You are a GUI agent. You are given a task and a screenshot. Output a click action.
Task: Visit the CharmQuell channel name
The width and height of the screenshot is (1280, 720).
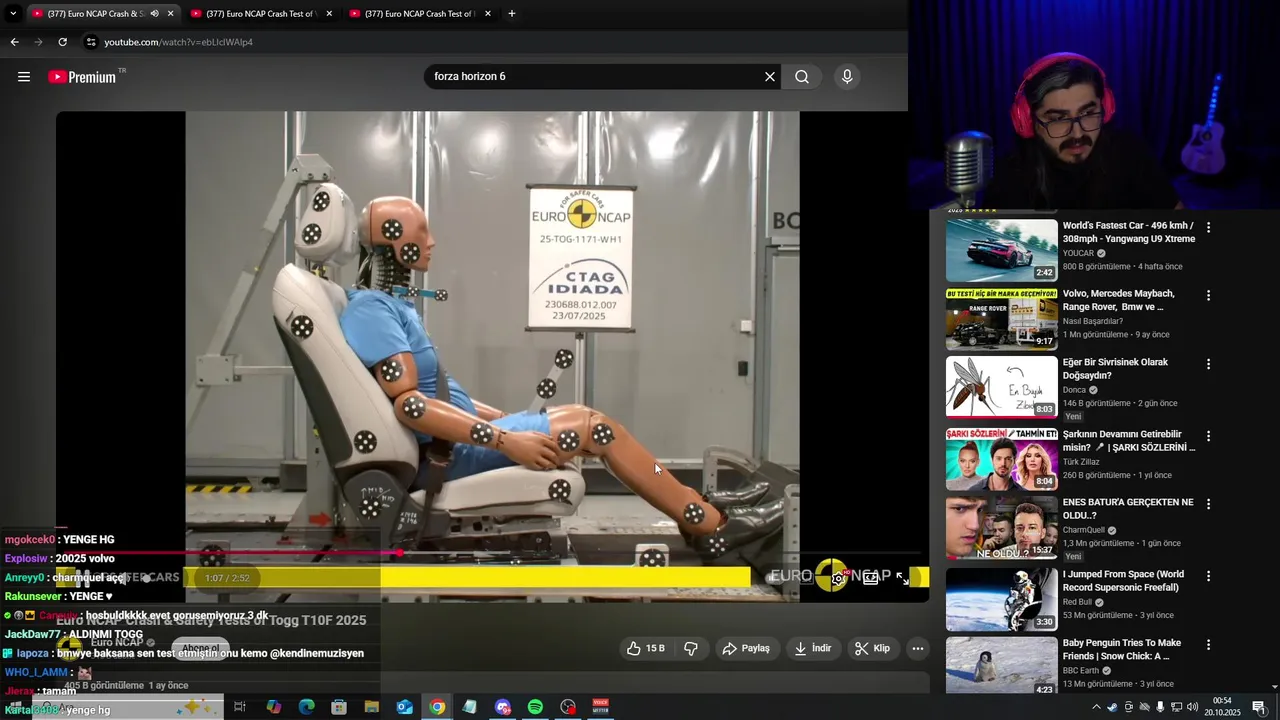pyautogui.click(x=1083, y=530)
